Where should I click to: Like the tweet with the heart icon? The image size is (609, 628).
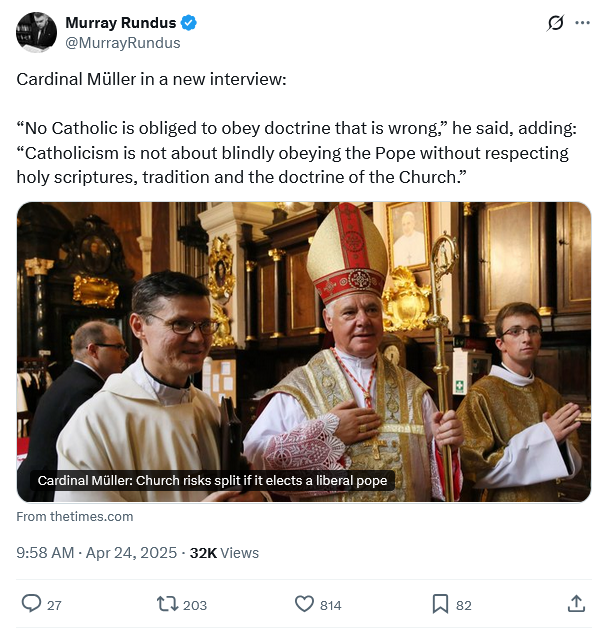pos(304,604)
